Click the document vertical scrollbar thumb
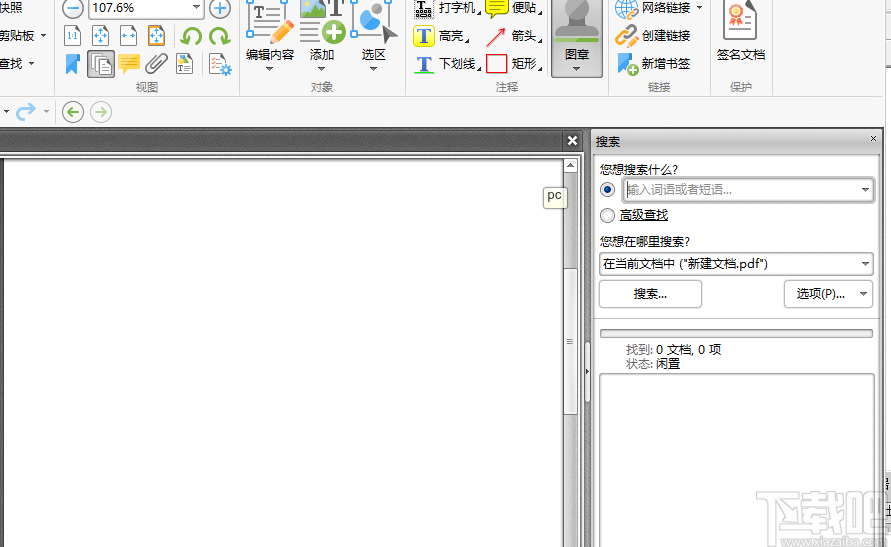Screen dimensions: 891x547 point(571,341)
